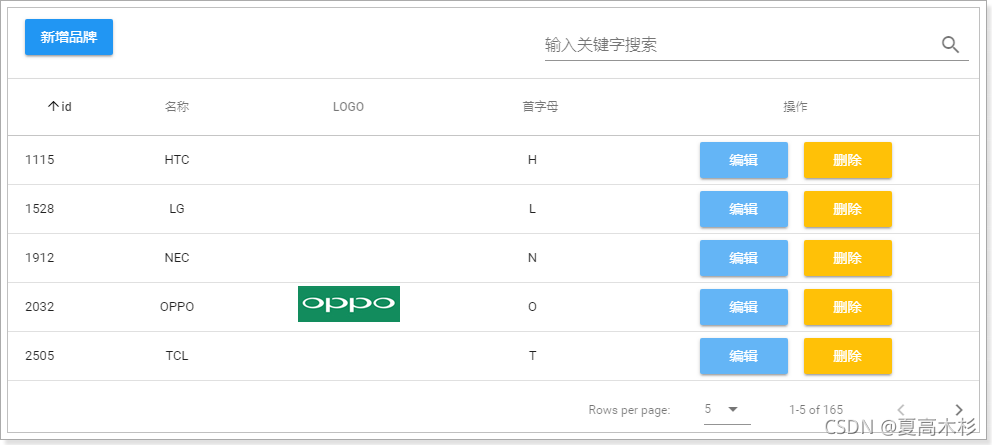The height and width of the screenshot is (445, 992).
Task: Select the id cell 1115
Action: (x=40, y=160)
